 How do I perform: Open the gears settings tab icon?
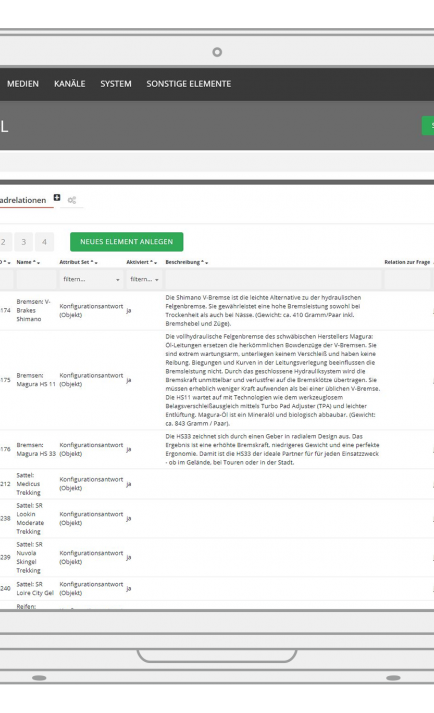coord(72,200)
